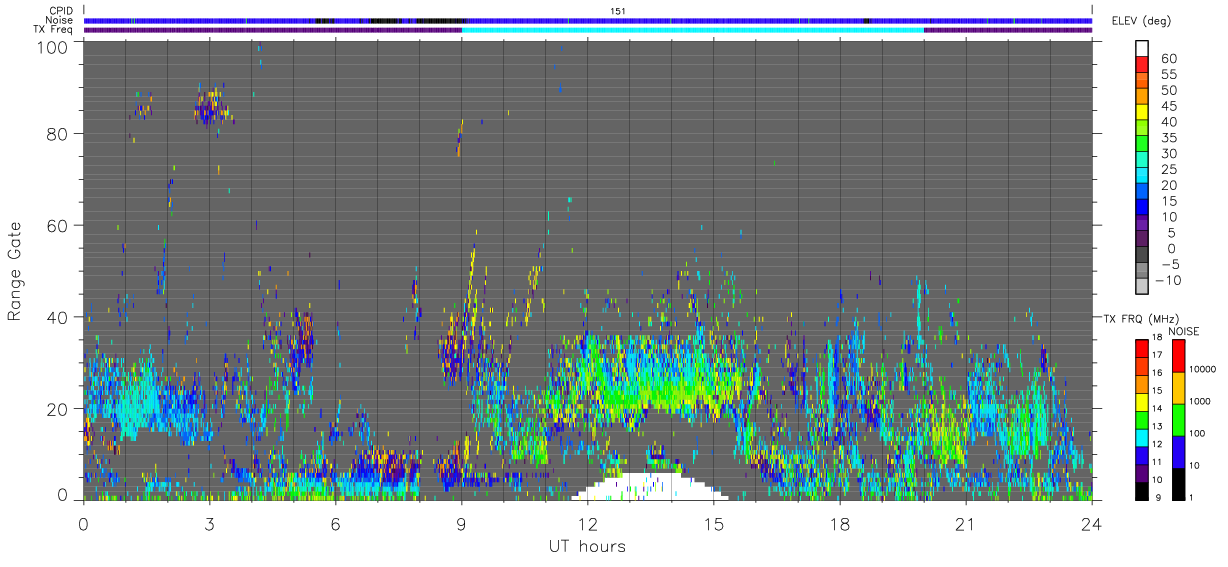Image resolution: width=1228 pixels, height=567 pixels.
Task: Click the 80 range gate tick label
Action: click(x=55, y=134)
